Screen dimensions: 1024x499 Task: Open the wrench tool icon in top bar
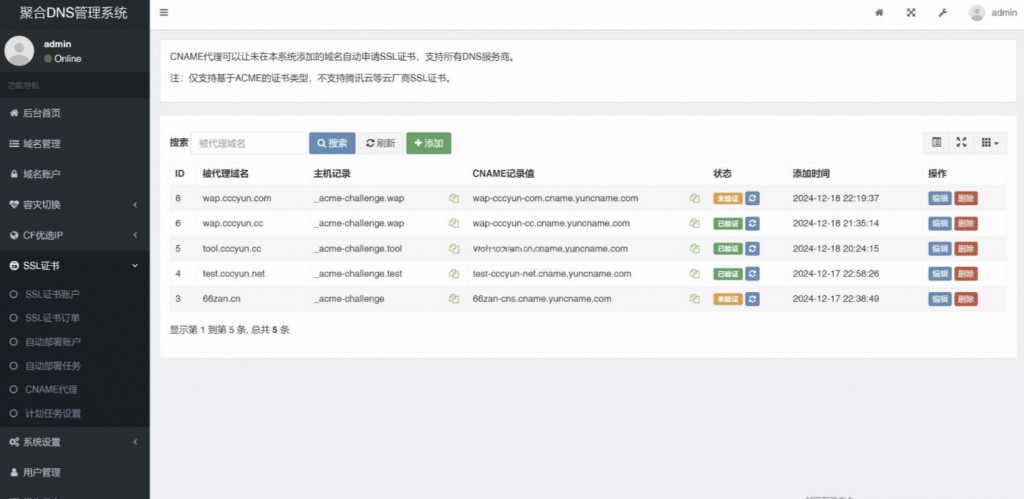[942, 12]
